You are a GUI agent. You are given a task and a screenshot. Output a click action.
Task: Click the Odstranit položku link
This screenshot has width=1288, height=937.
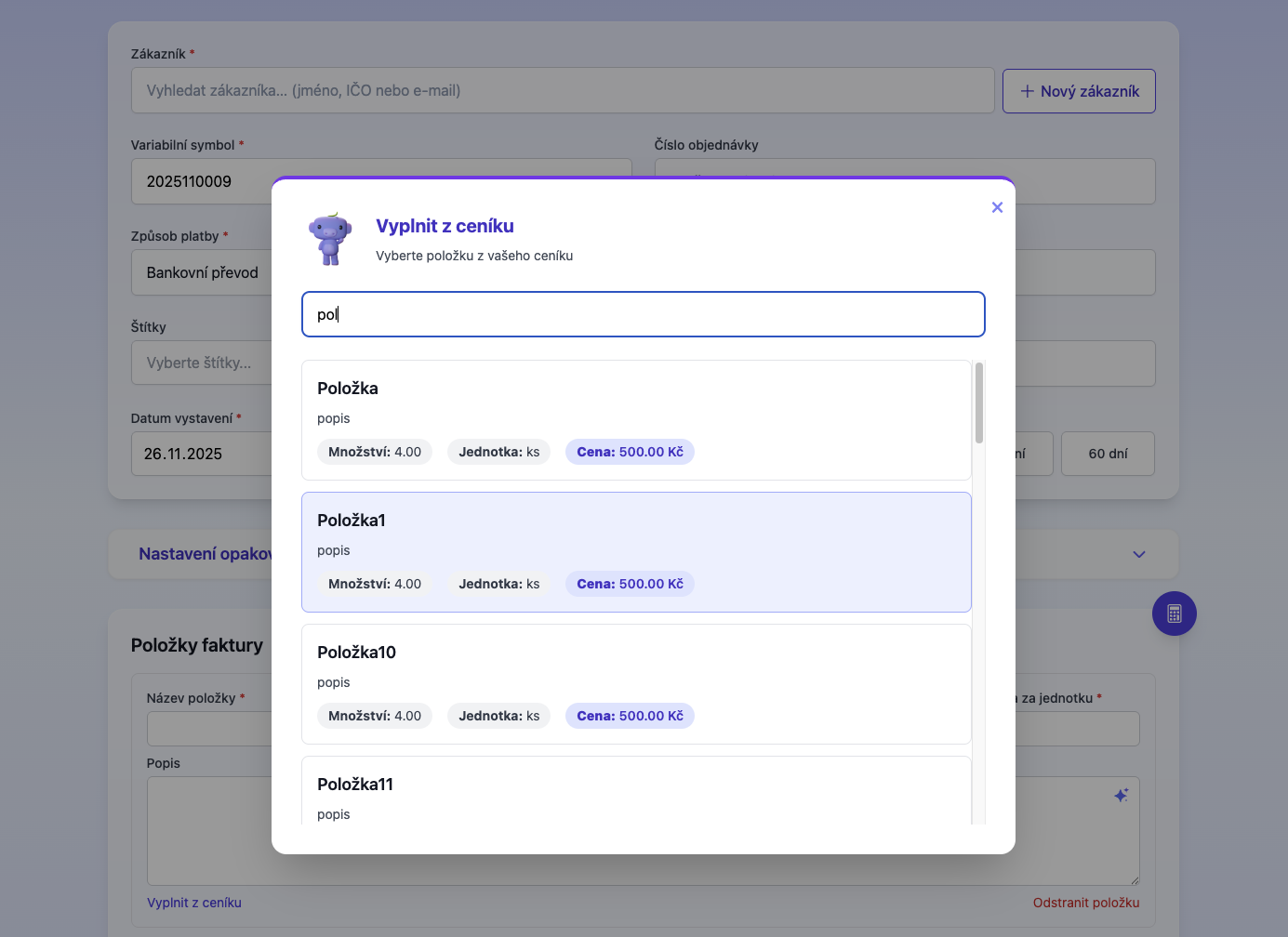click(1085, 903)
